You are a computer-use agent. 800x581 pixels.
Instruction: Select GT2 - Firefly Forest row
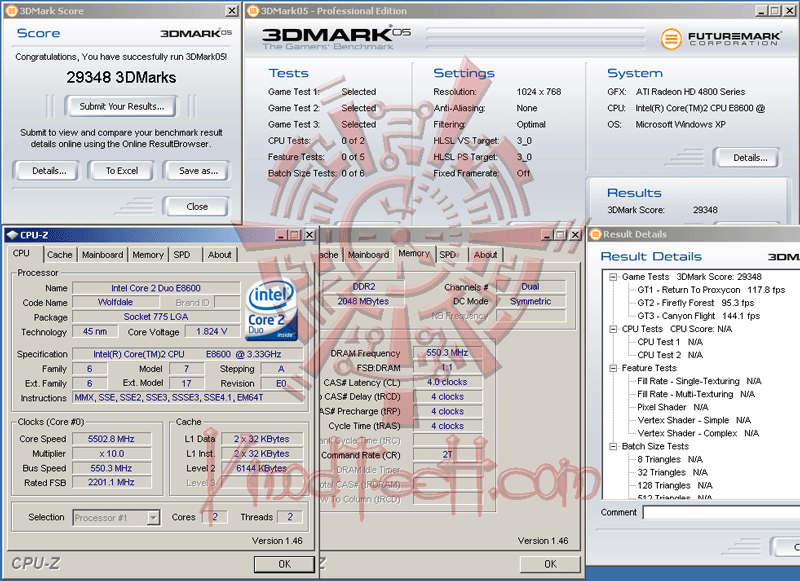(x=695, y=303)
